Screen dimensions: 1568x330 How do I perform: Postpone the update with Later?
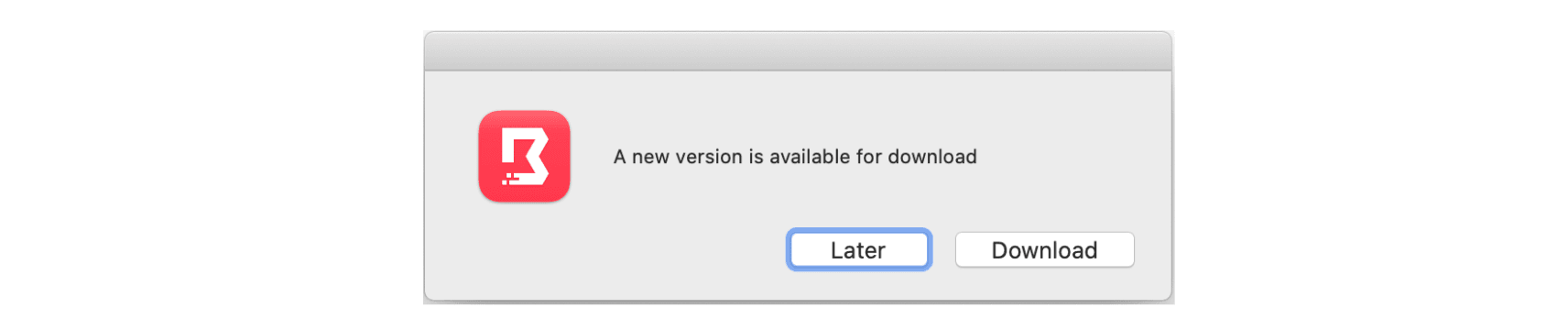tap(858, 249)
